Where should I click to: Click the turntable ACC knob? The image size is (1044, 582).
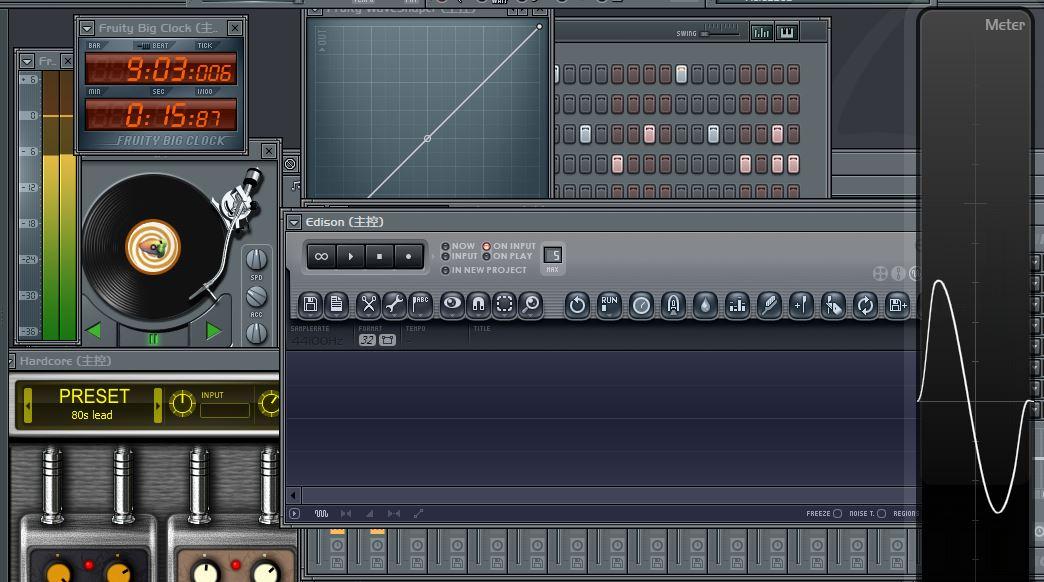[x=256, y=296]
